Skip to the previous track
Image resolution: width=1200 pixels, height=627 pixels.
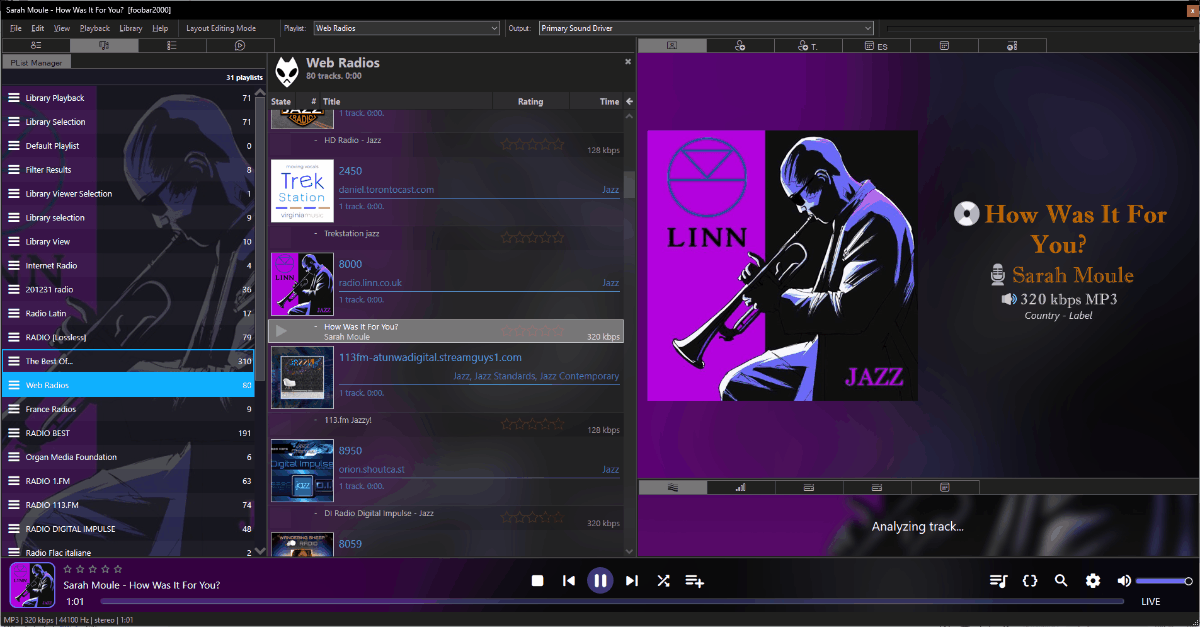pyautogui.click(x=569, y=581)
